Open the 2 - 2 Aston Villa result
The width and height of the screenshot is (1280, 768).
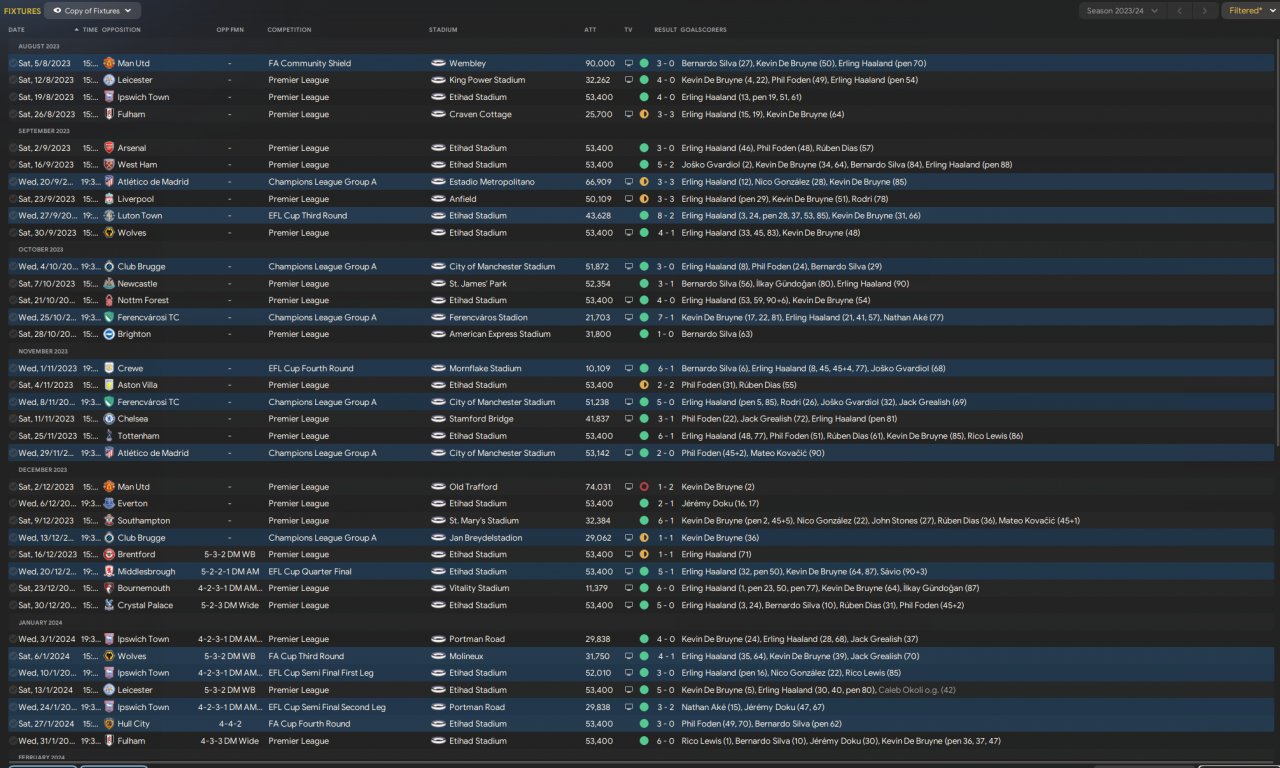pyautogui.click(x=665, y=386)
